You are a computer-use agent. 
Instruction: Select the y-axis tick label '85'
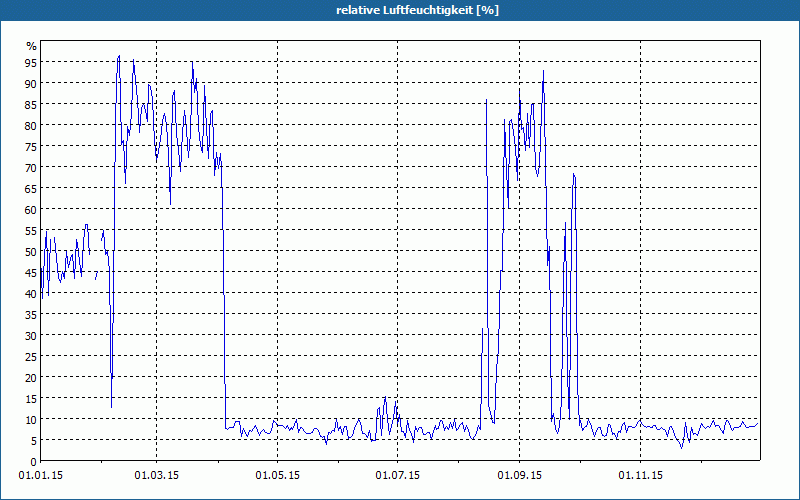[31, 104]
